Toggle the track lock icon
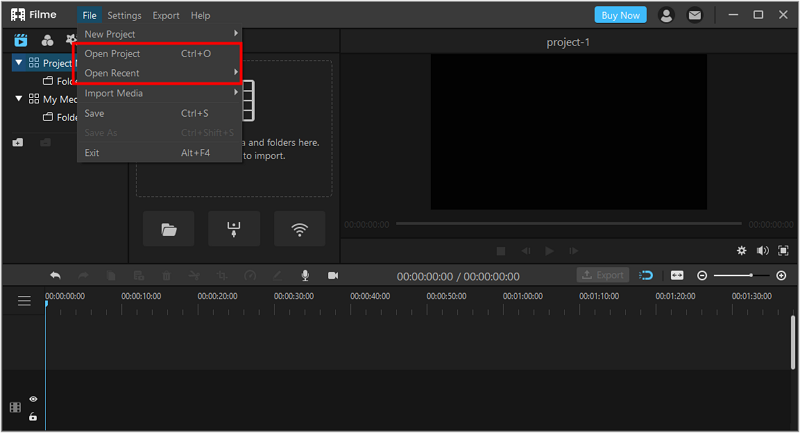This screenshot has width=800, height=433. tap(33, 417)
